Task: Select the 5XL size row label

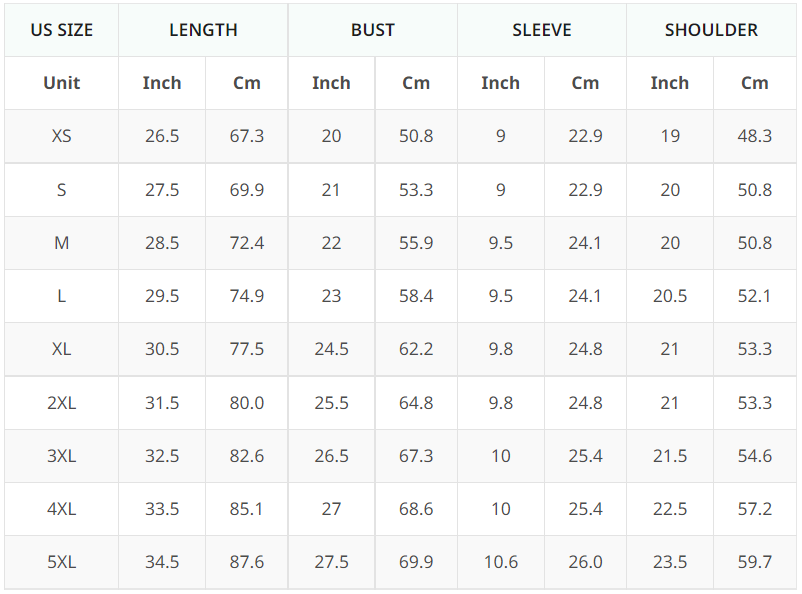Action: coord(61,562)
